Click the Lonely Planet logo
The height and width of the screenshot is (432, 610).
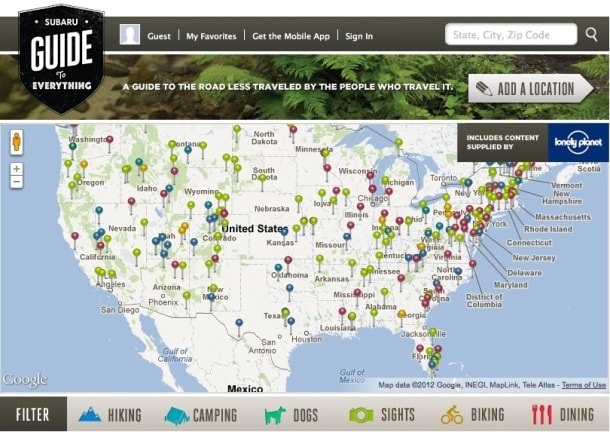[578, 142]
